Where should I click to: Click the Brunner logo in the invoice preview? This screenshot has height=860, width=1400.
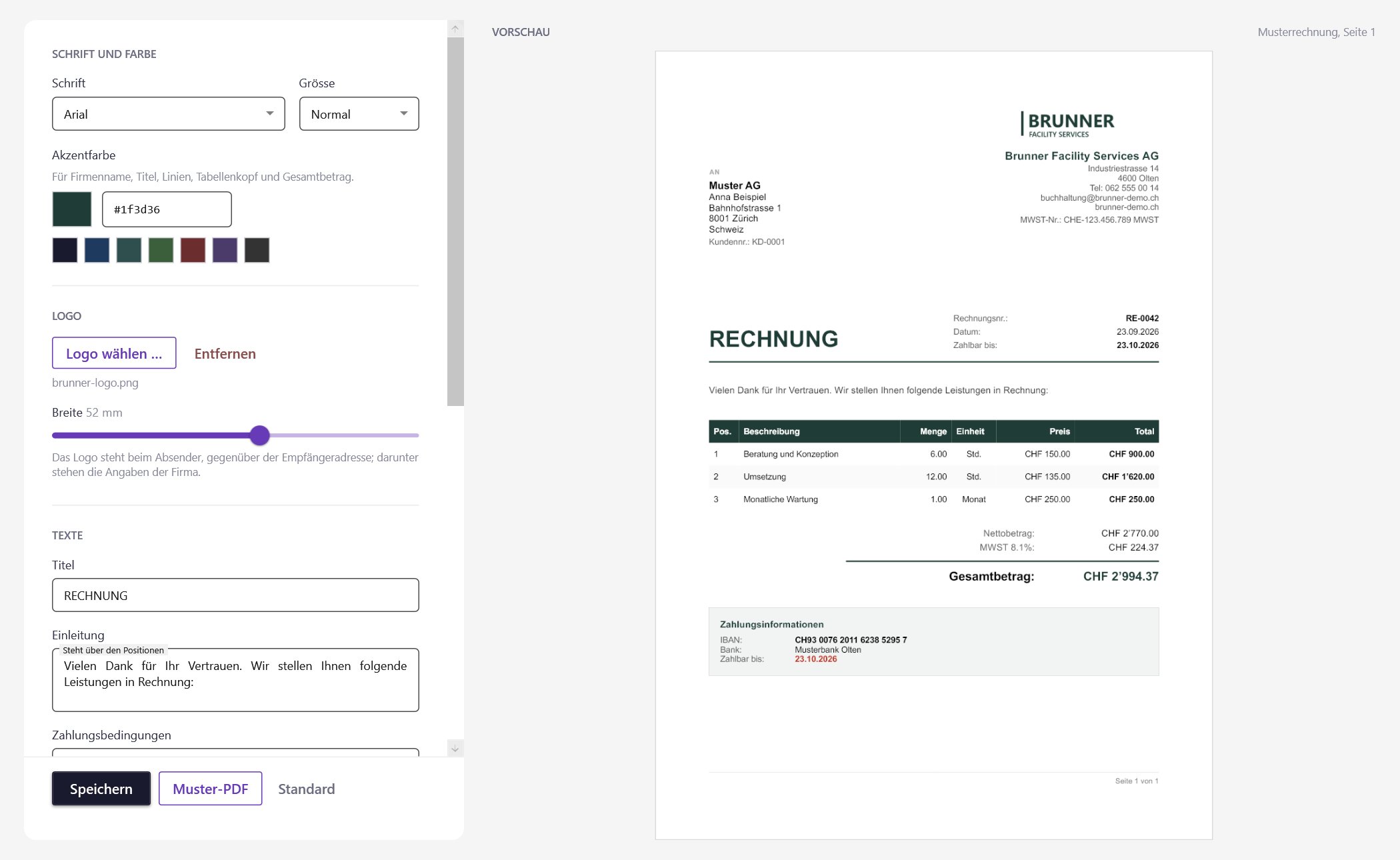click(x=1067, y=125)
